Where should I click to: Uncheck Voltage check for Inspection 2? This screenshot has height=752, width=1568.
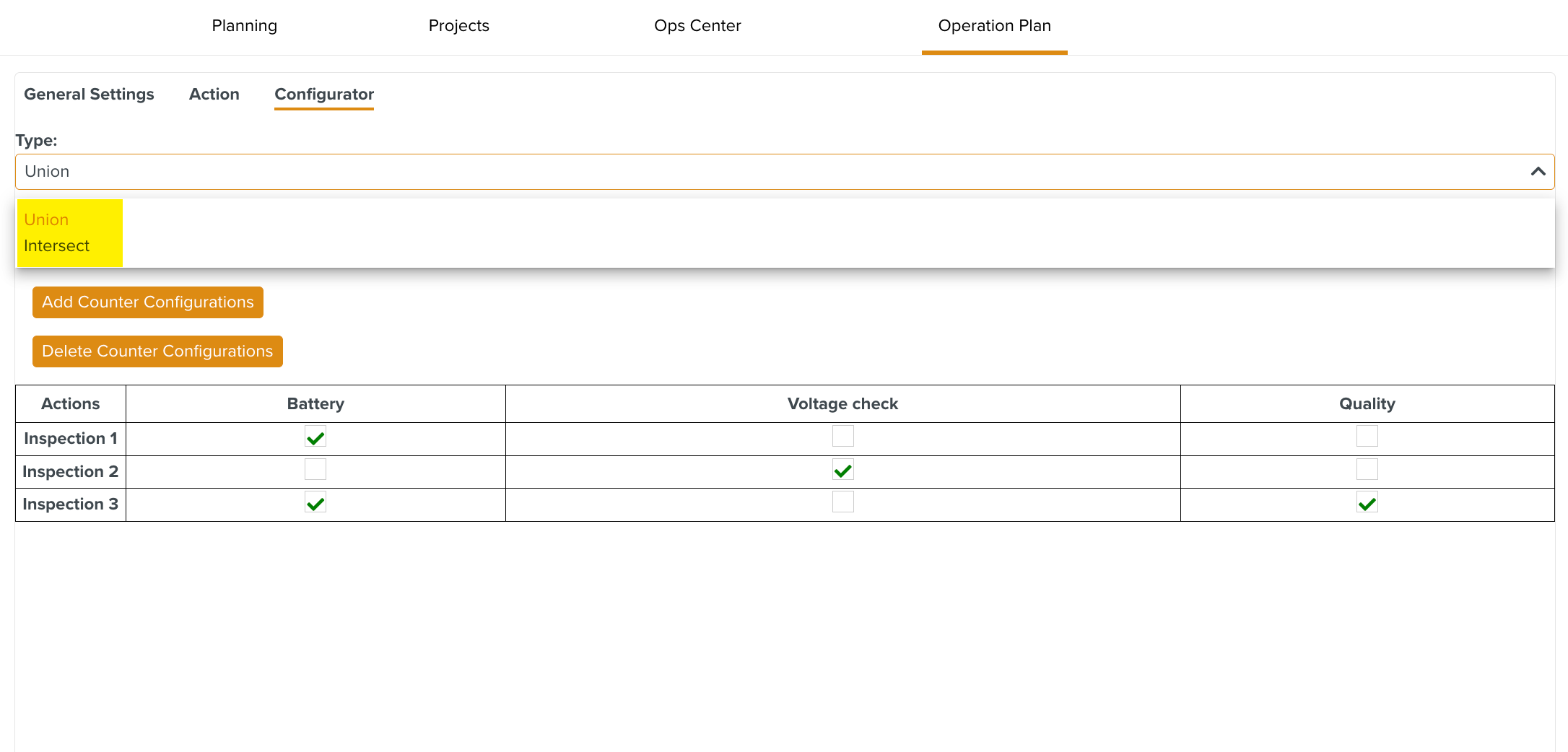point(842,471)
